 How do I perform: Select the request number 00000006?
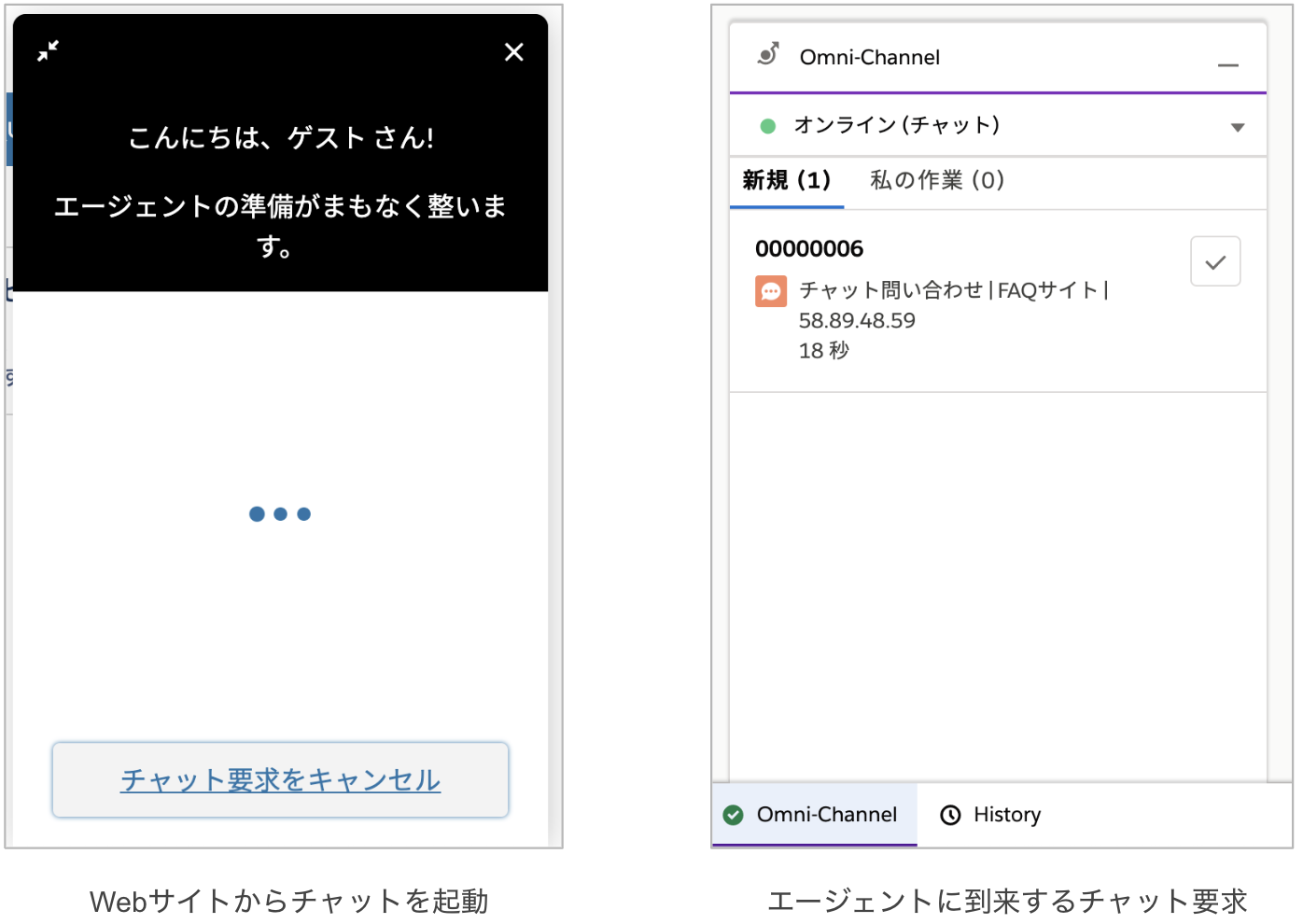(x=809, y=249)
